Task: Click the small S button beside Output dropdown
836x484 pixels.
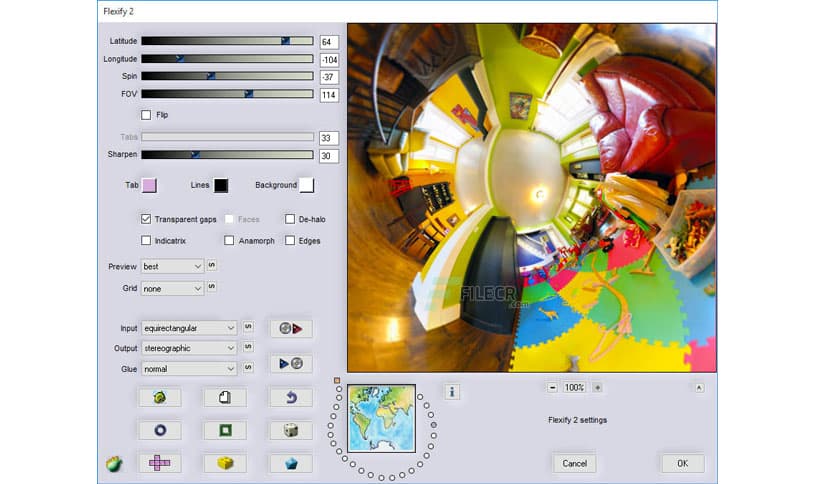Action: 248,347
